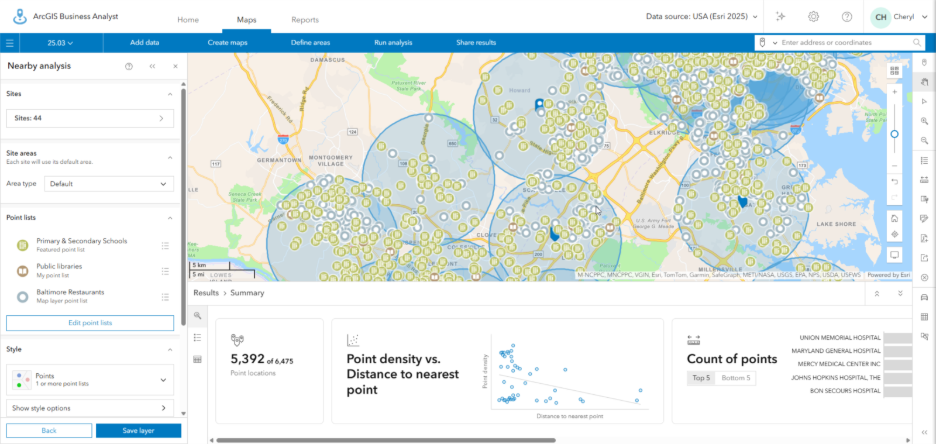Click the Nearby analysis help icon
Screen dimensions: 936x444
pyautogui.click(x=128, y=66)
